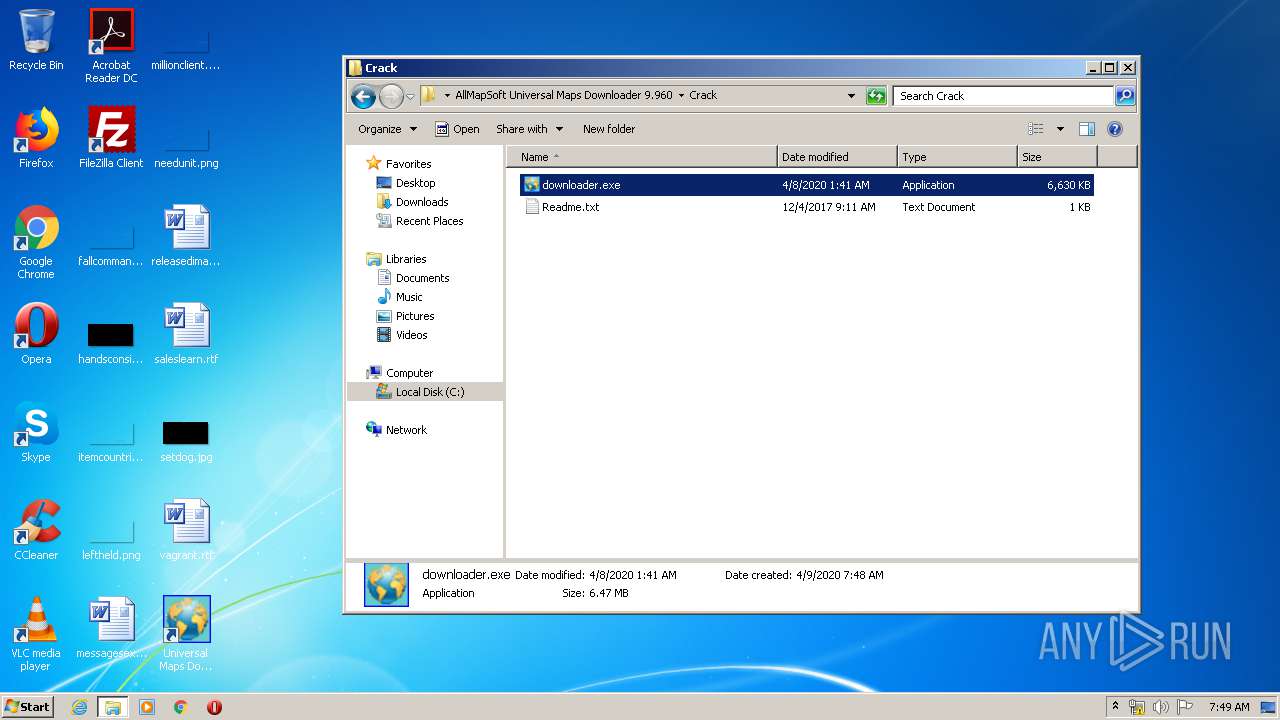Select setdog.jpg file on desktop
Image resolution: width=1280 pixels, height=720 pixels.
(x=186, y=440)
